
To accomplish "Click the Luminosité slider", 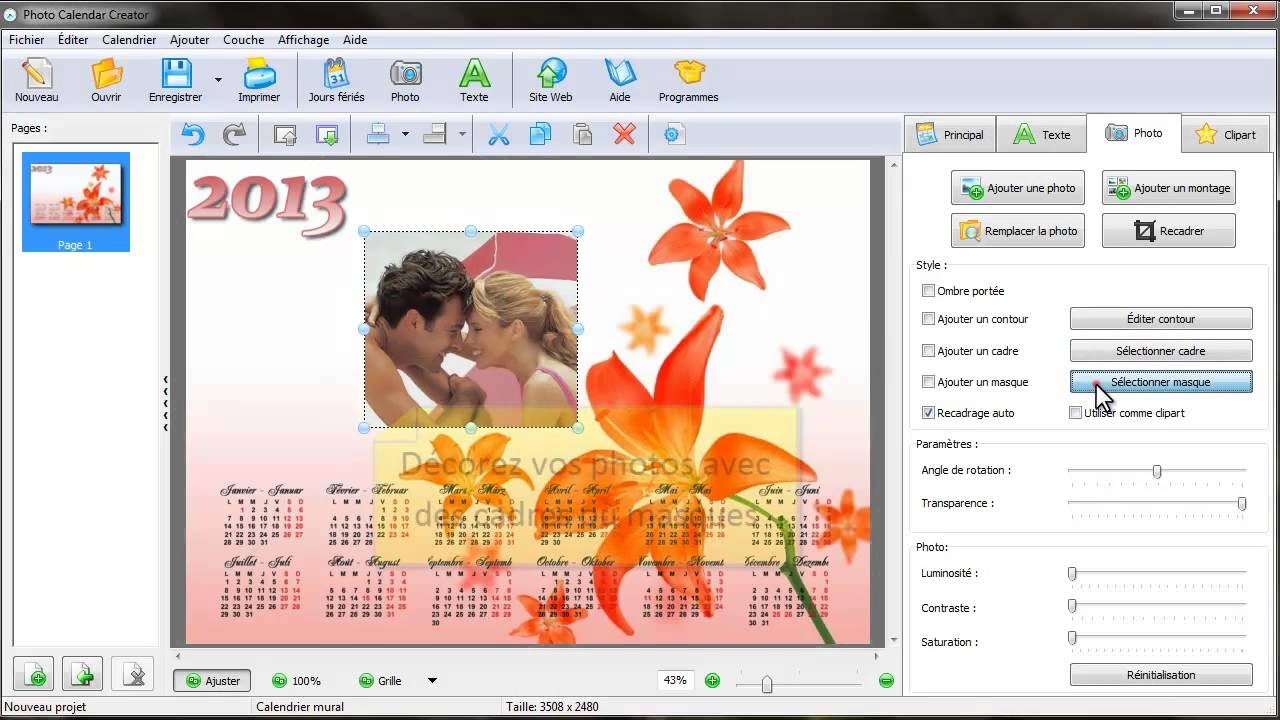I will (x=1157, y=574).
